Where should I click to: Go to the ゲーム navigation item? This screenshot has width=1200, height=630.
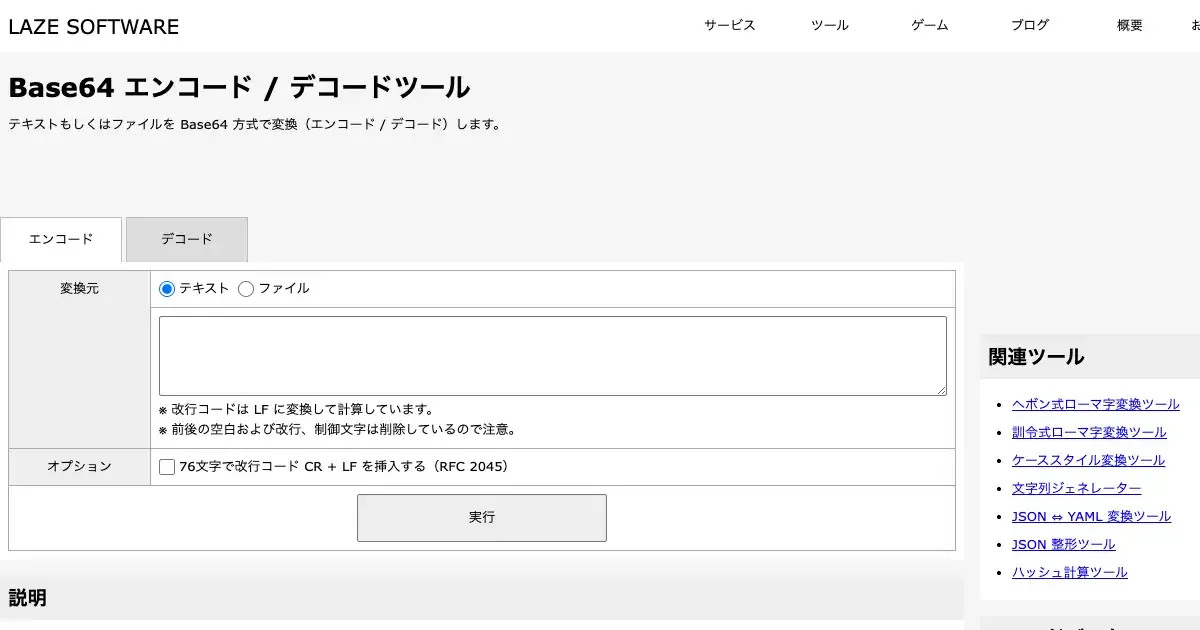pyautogui.click(x=929, y=26)
